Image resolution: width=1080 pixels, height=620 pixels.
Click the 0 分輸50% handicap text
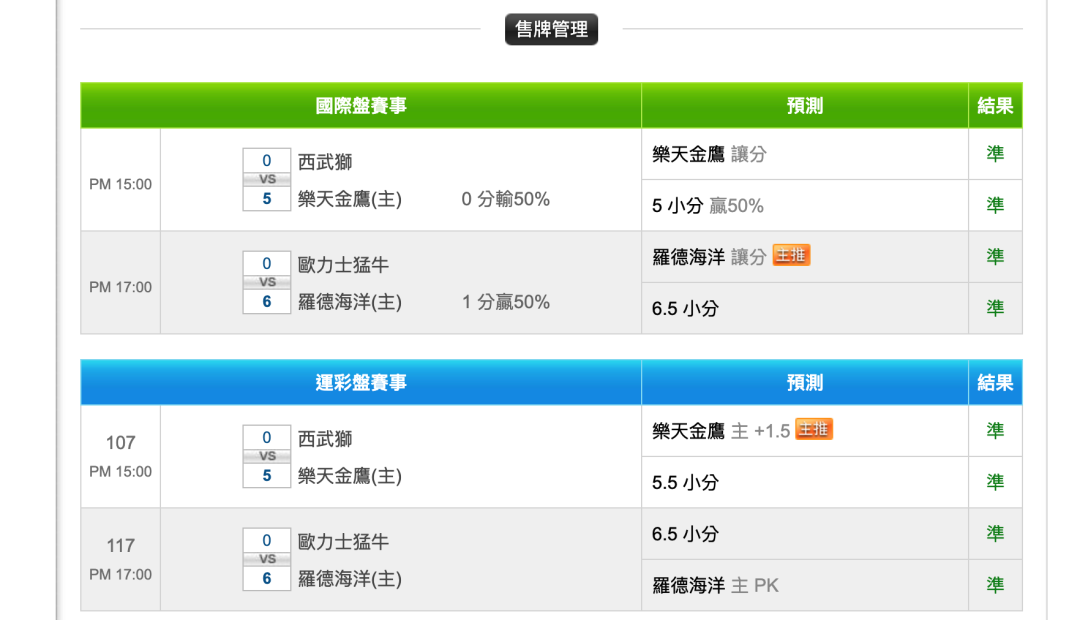coord(506,199)
